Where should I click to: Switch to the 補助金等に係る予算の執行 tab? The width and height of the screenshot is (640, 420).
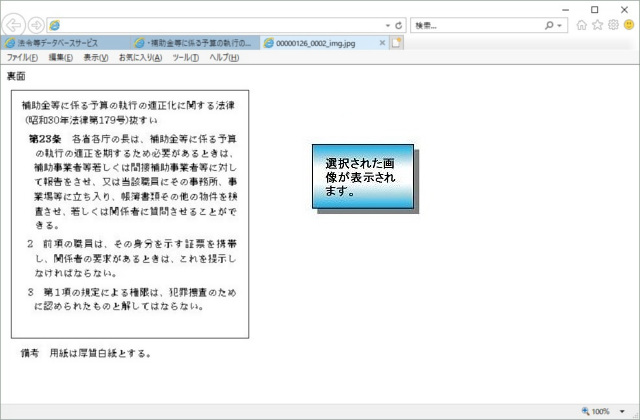194,43
